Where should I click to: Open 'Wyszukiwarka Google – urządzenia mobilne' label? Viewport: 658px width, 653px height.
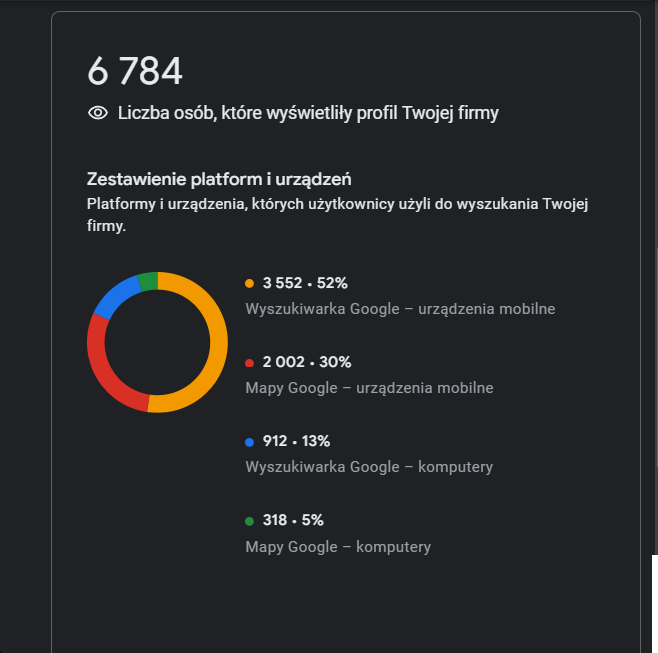[400, 309]
